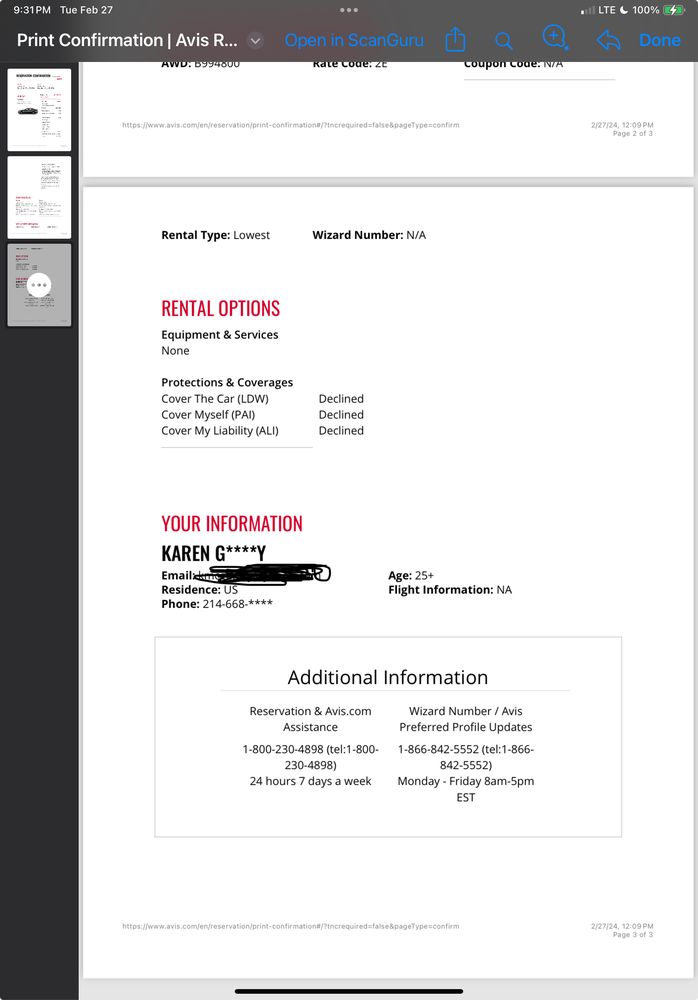Viewport: 698px width, 1000px height.
Task: Tap the share icon in toolbar
Action: pos(455,40)
